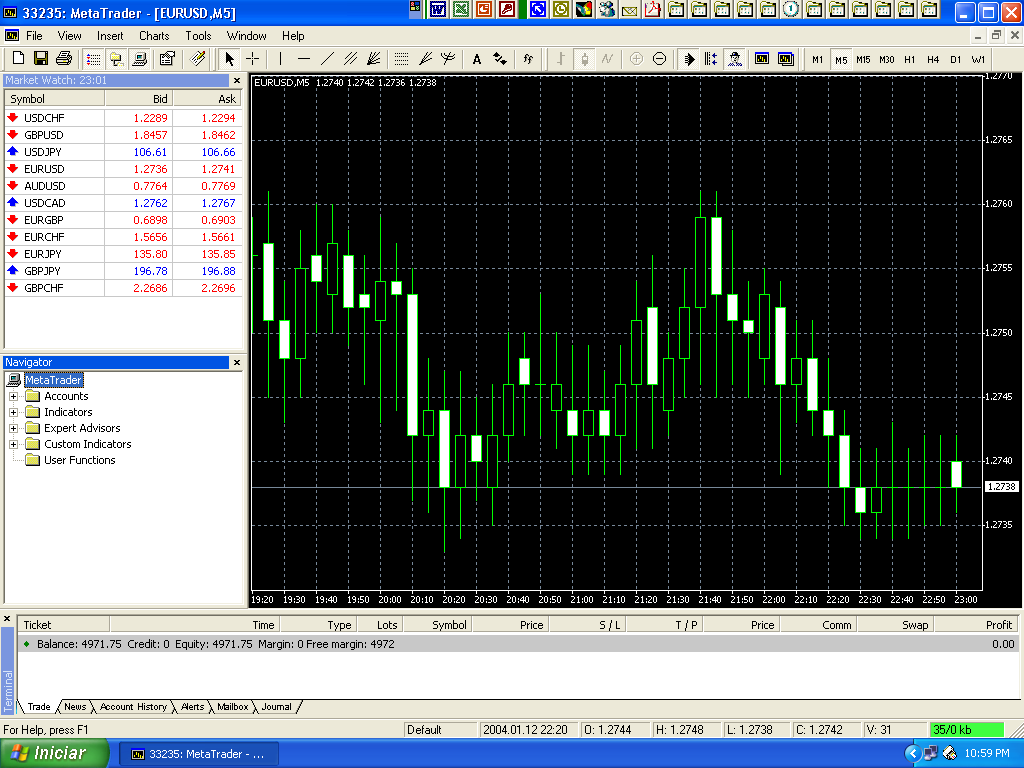Select the Fibonacci Fan tool
The height and width of the screenshot is (768, 1024).
[425, 59]
